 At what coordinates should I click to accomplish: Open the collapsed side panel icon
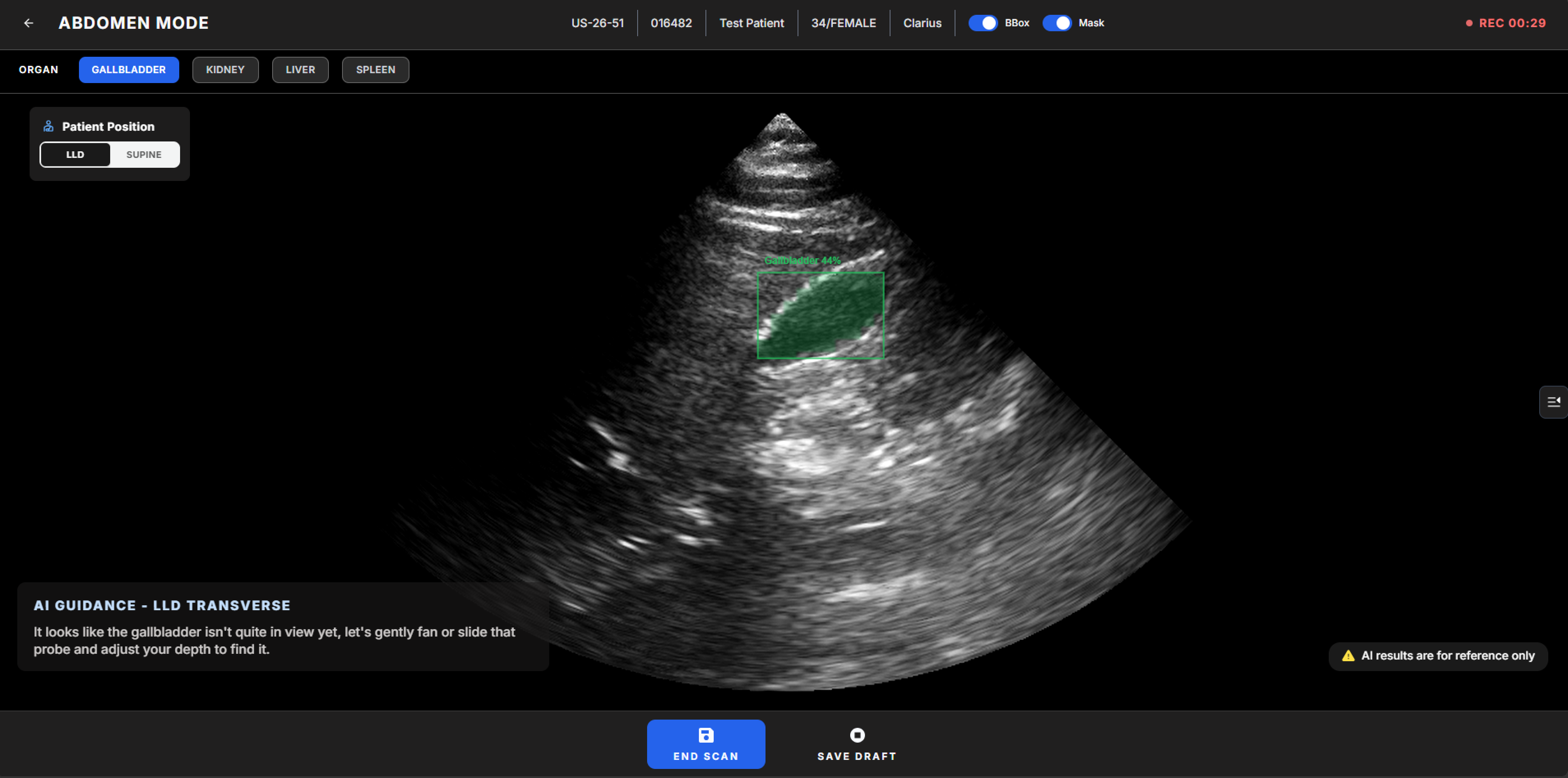pyautogui.click(x=1553, y=402)
